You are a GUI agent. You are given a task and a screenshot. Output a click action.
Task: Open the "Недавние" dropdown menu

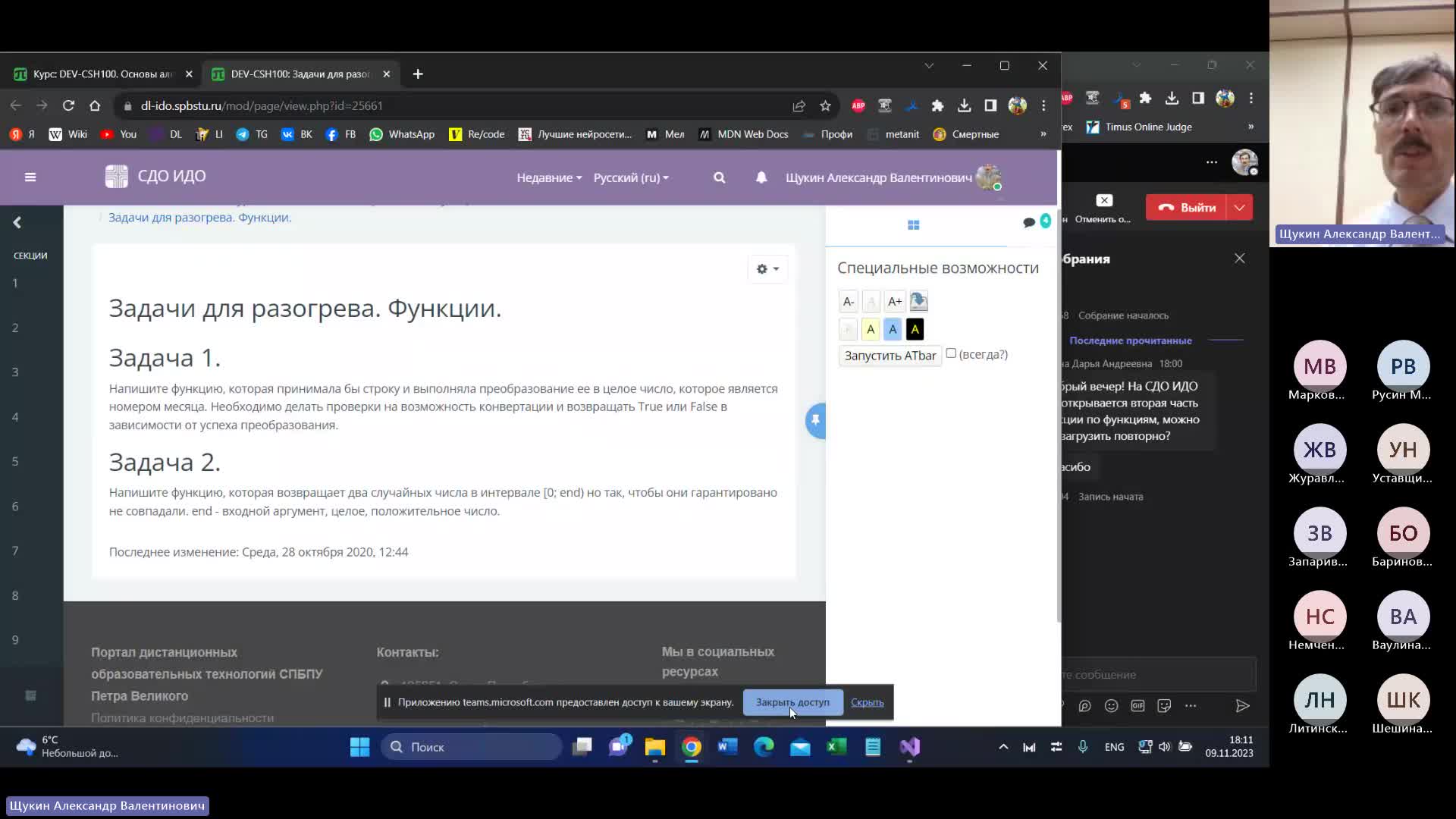tap(549, 177)
